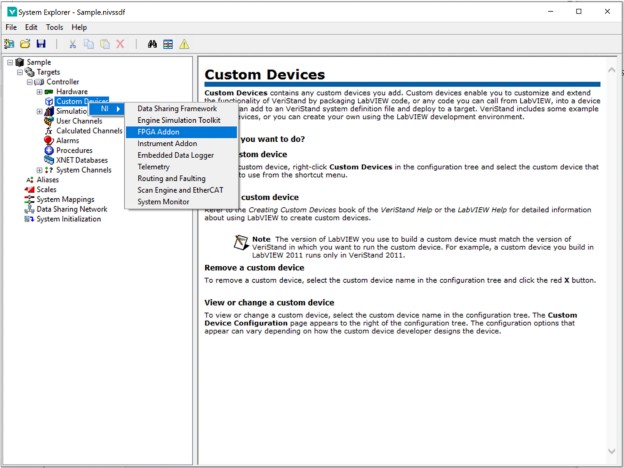This screenshot has width=624, height=468.
Task: Select Routing and Faulting menu entry
Action: click(x=181, y=179)
